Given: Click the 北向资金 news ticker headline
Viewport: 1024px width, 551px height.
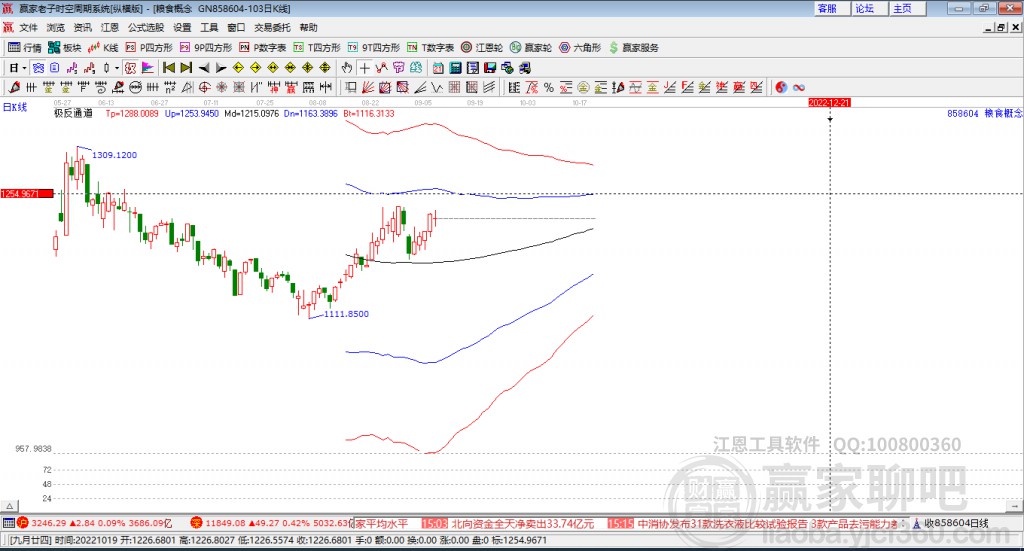Looking at the screenshot, I should (x=522, y=524).
